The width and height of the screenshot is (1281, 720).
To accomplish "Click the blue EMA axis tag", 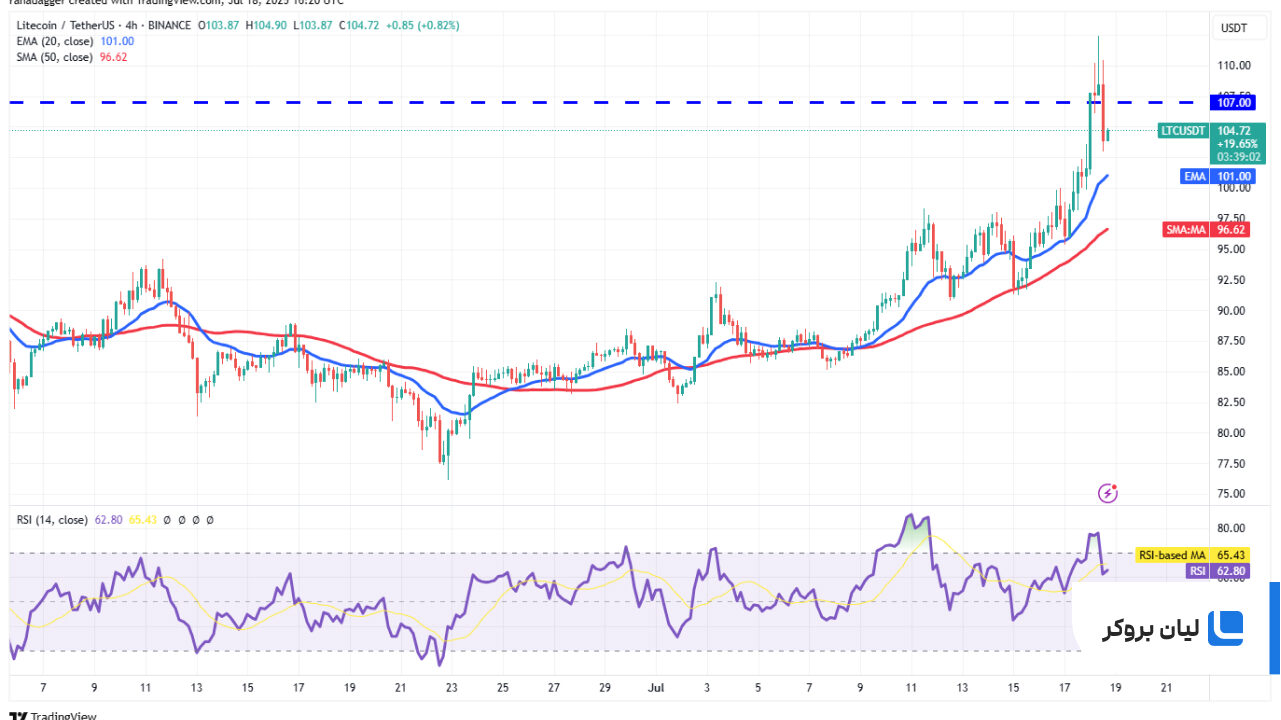I will coord(1195,176).
